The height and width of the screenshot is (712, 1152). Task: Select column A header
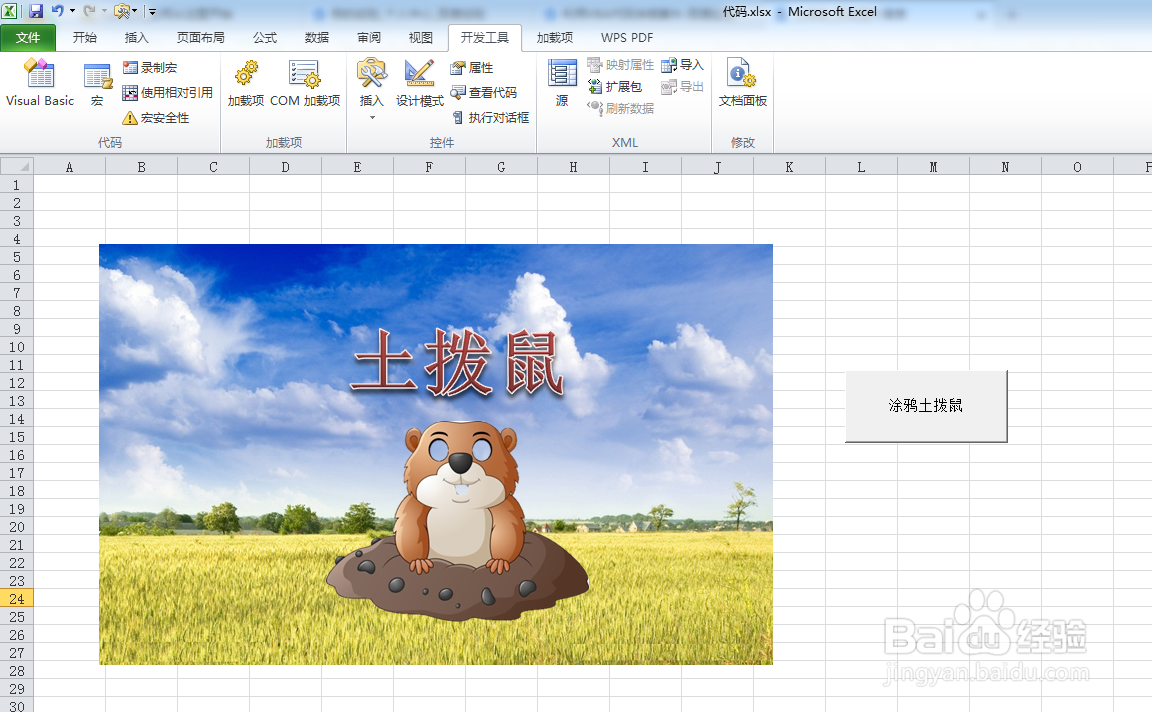(x=69, y=167)
